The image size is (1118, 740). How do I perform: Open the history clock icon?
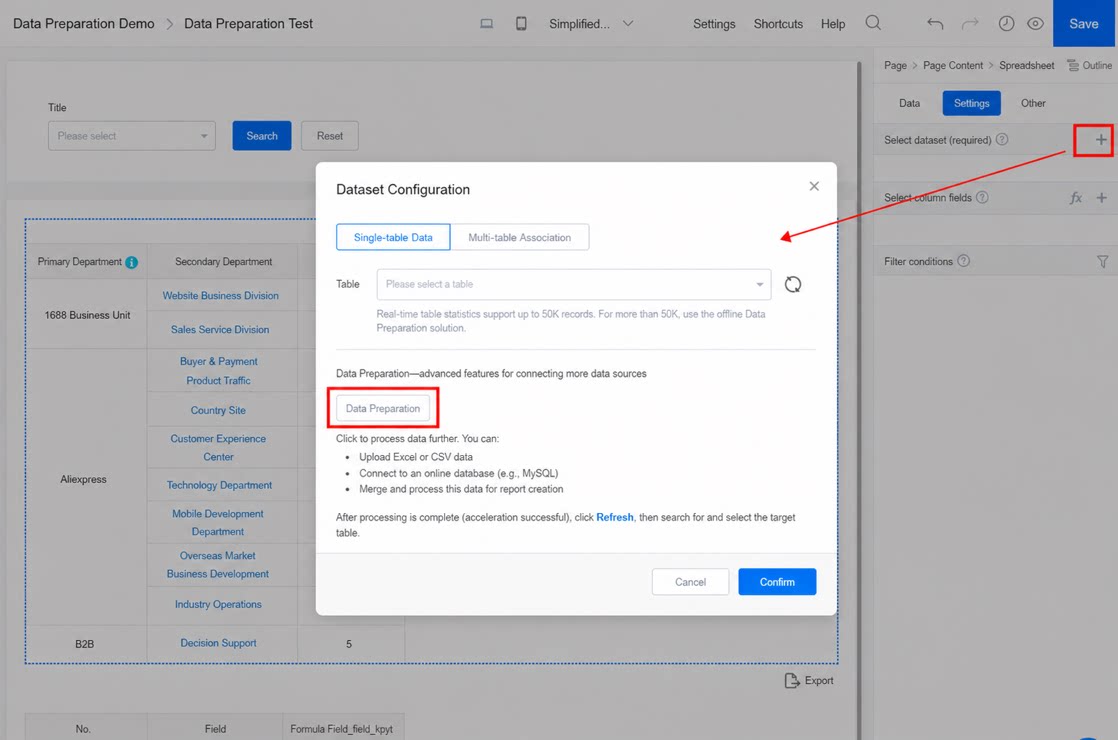pos(1006,24)
